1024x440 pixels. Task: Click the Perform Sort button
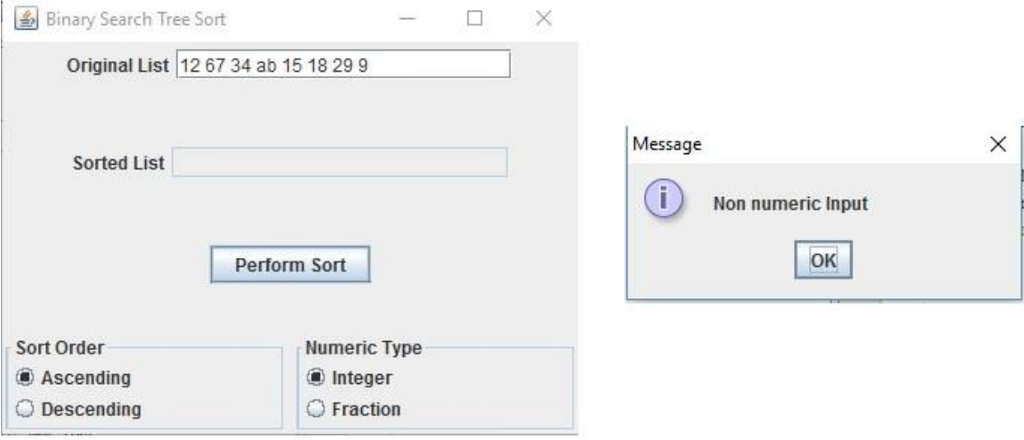pyautogui.click(x=290, y=265)
